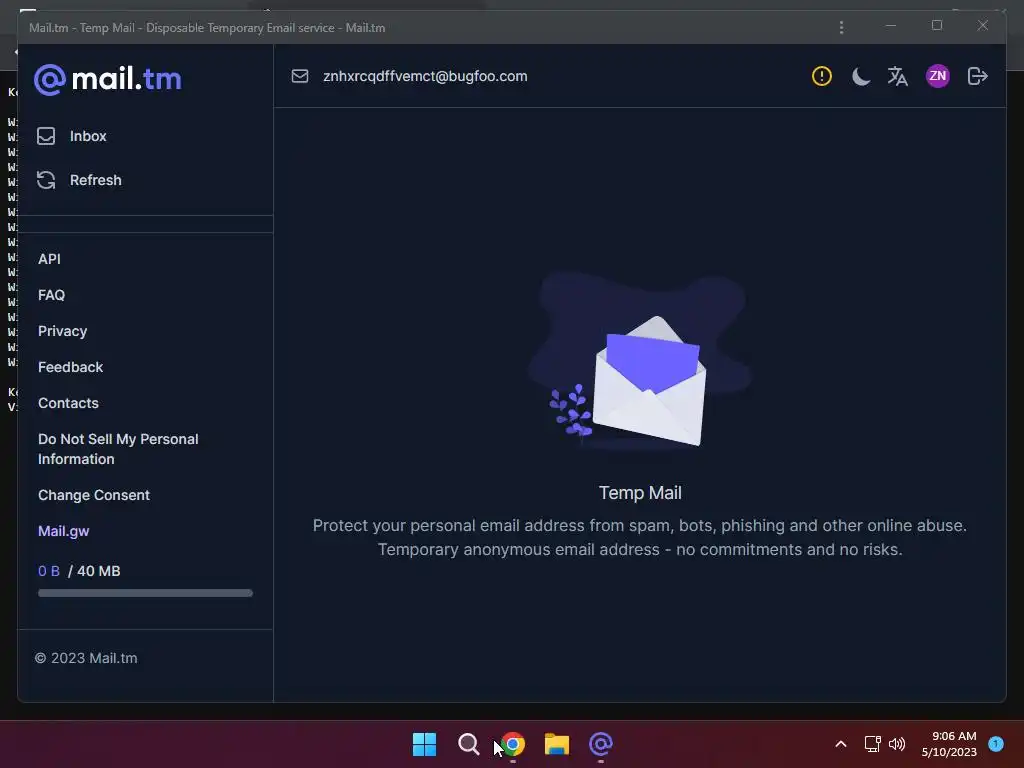The width and height of the screenshot is (1024, 768).
Task: Click the Temp Mail heading
Action: (x=640, y=493)
